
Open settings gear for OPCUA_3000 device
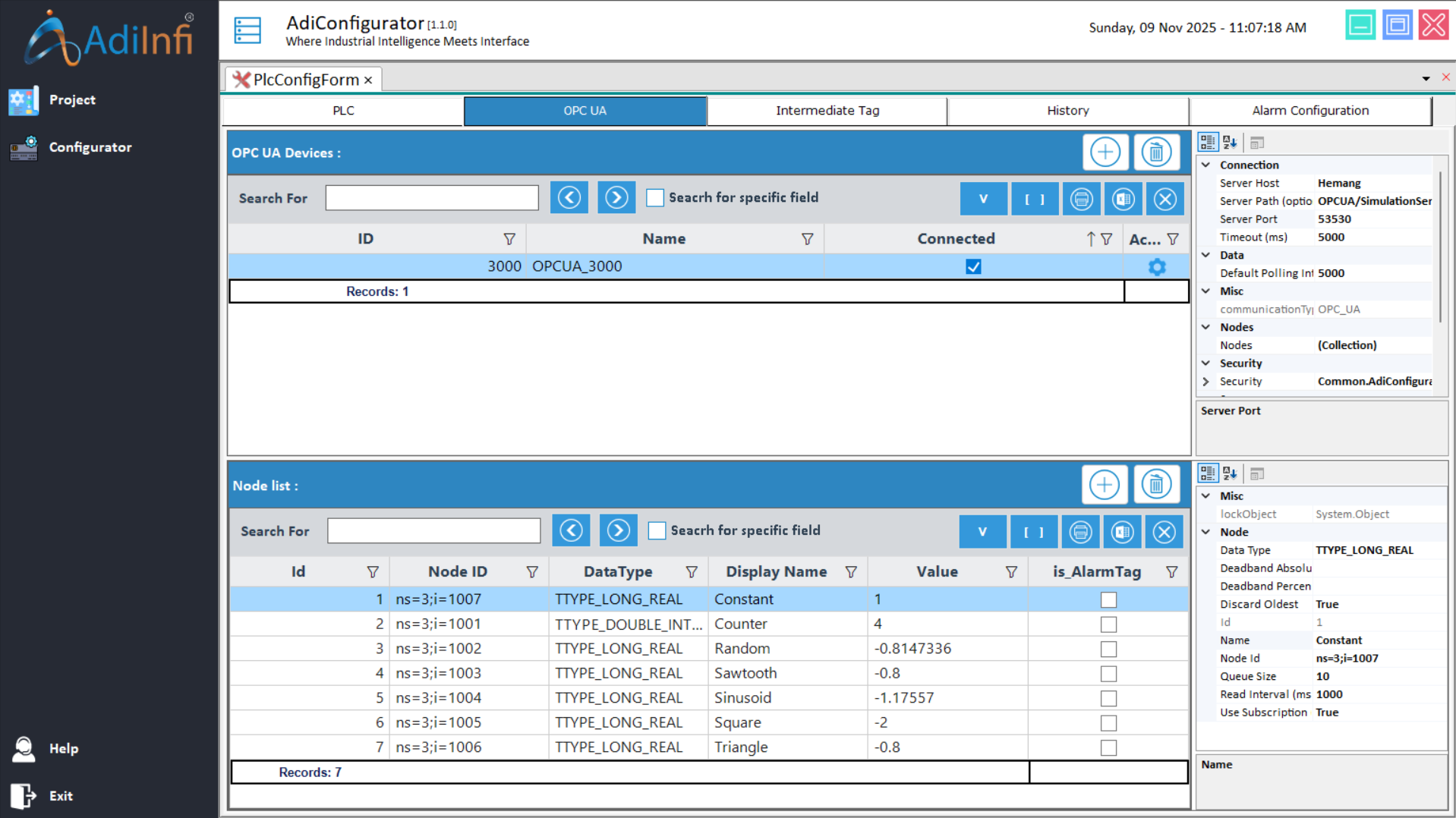pos(1156,267)
